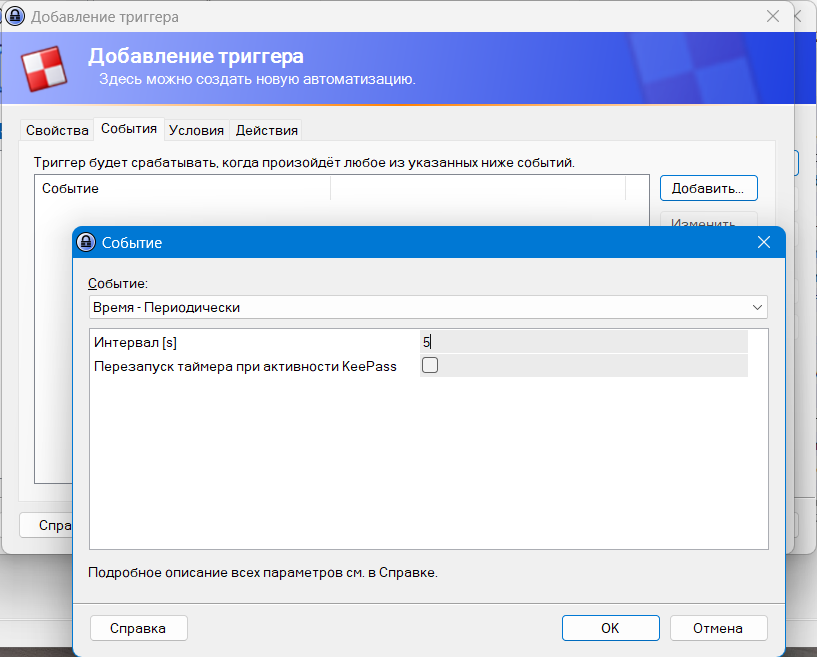Select the События tab
Viewport: 817px width, 657px height.
(129, 129)
